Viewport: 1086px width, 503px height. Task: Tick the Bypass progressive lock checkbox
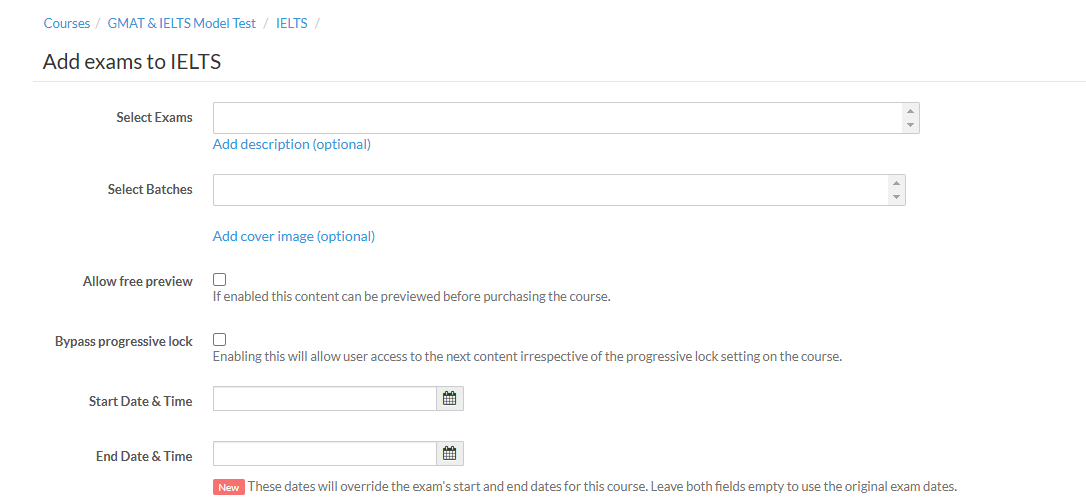pos(220,340)
